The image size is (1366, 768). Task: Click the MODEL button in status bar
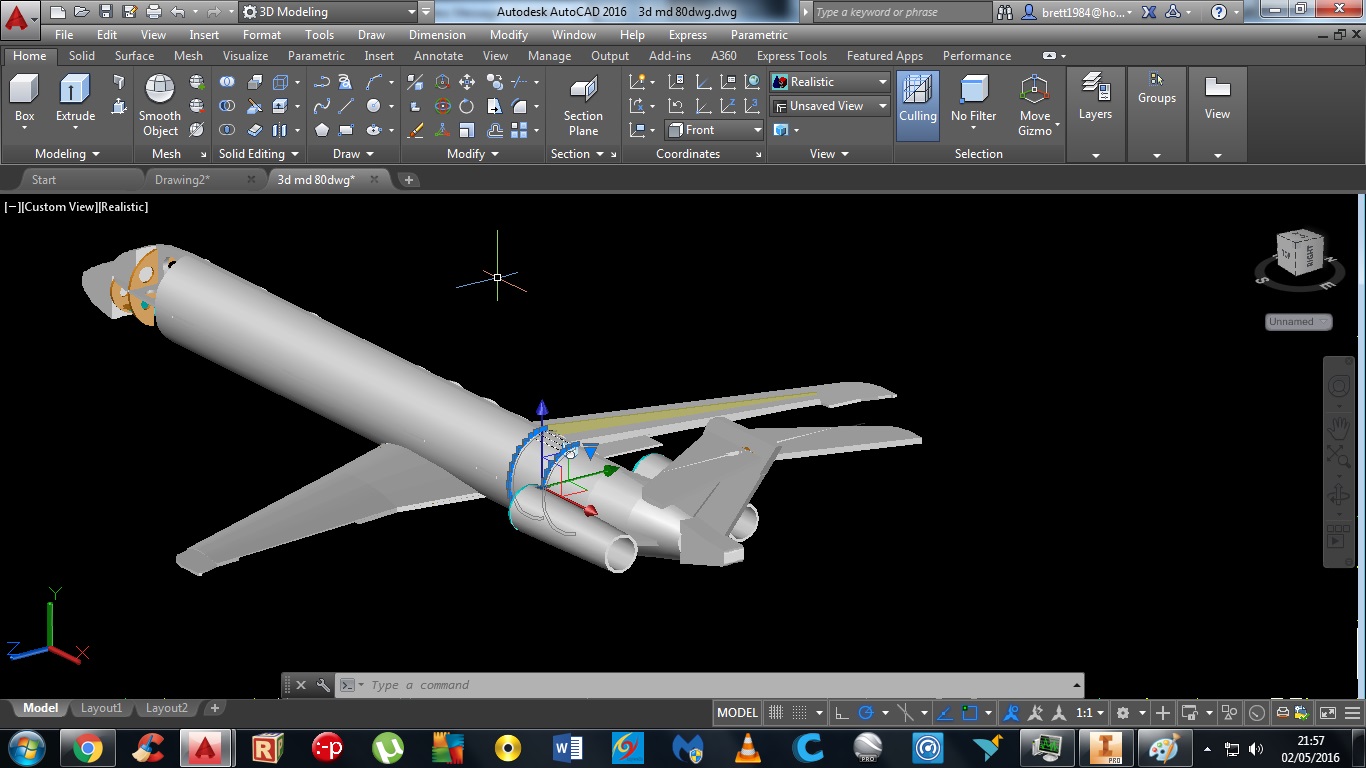(x=736, y=712)
